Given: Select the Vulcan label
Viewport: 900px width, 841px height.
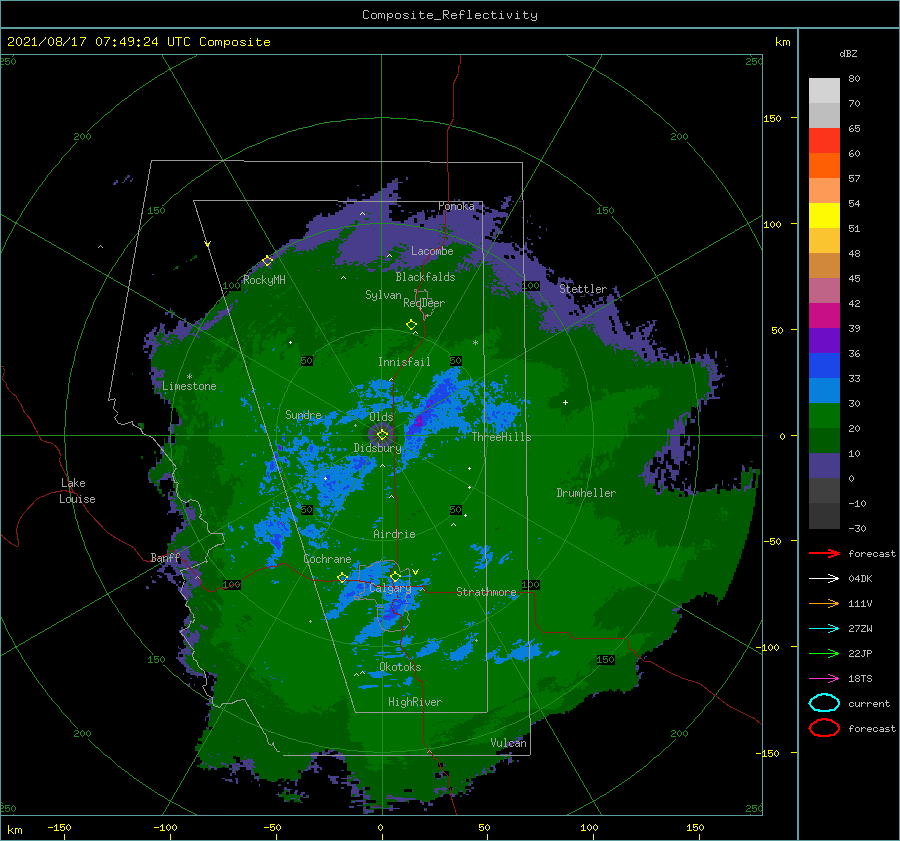Looking at the screenshot, I should 509,743.
